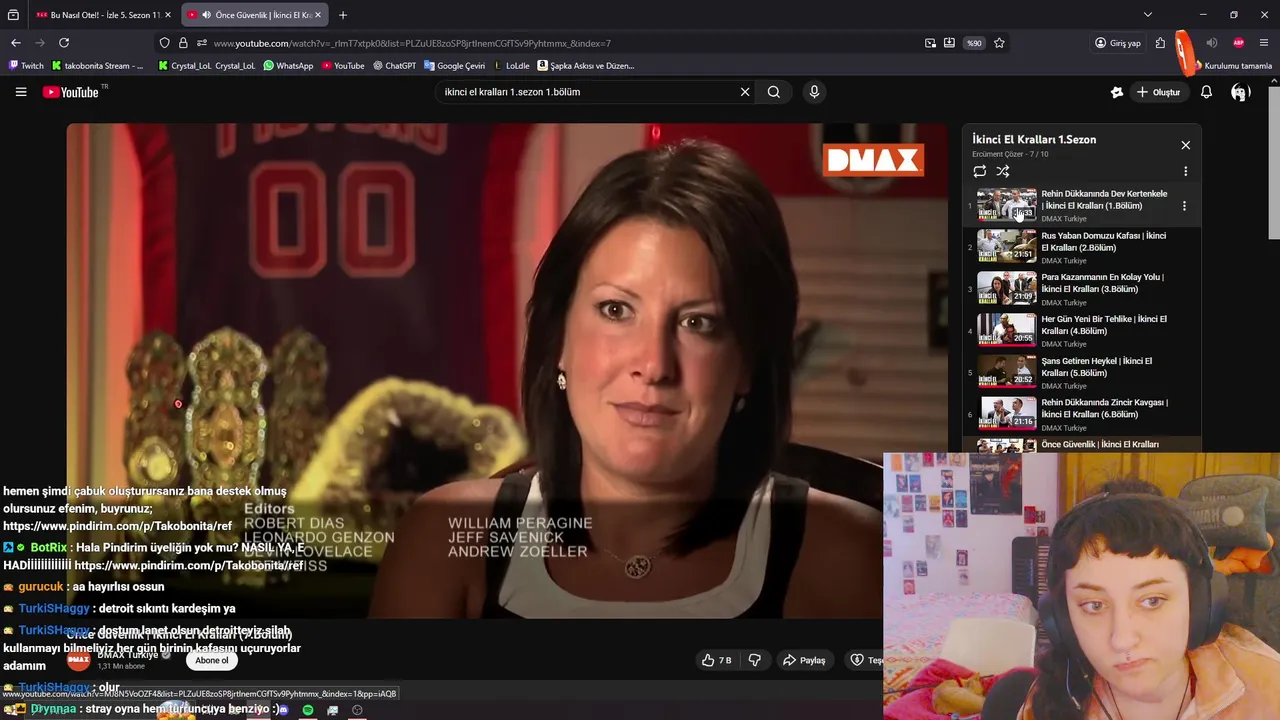Open site permissions icon in address bar
Viewport: 1280px width, 720px height.
[x=201, y=43]
